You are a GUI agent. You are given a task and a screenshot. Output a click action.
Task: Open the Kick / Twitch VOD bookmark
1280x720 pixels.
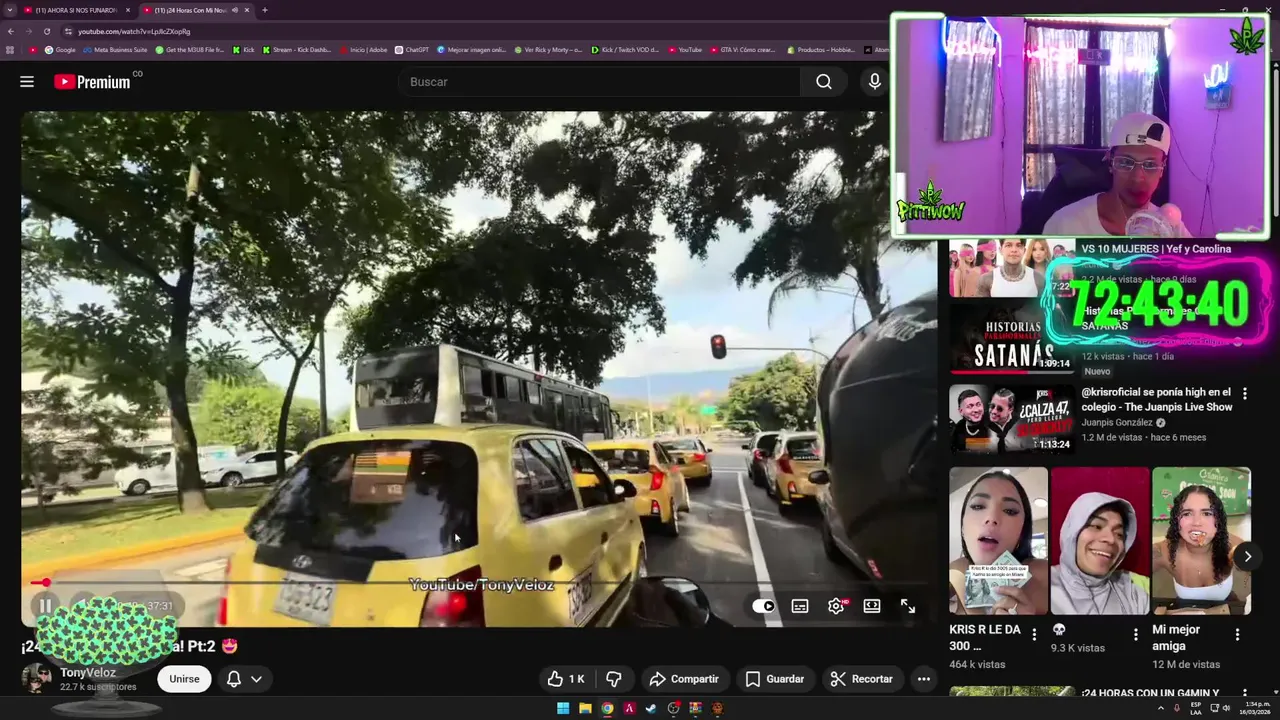tap(625, 50)
